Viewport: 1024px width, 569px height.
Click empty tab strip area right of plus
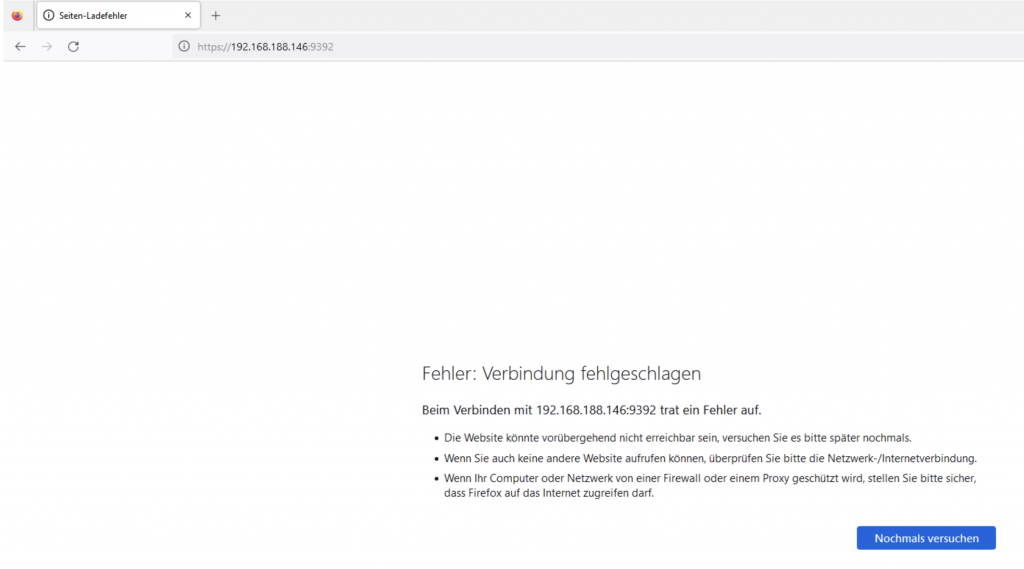click(600, 16)
